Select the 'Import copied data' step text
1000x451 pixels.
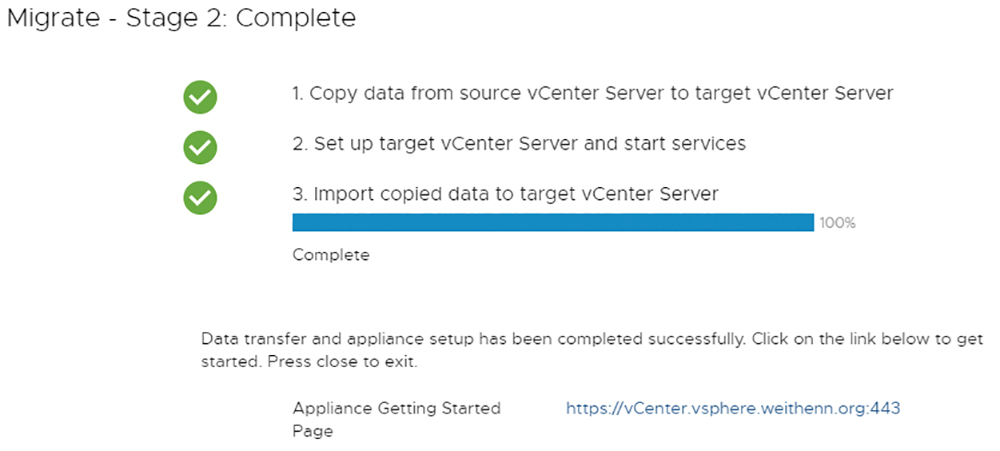tap(505, 193)
